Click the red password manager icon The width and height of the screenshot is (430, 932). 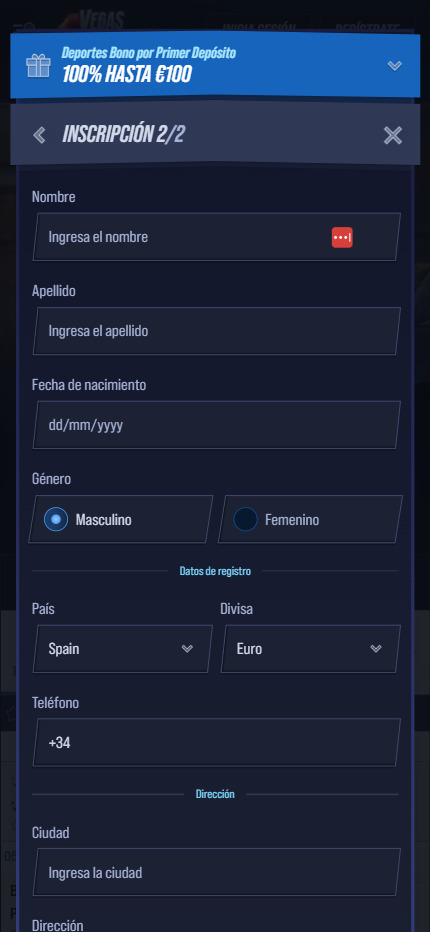[x=342, y=237]
